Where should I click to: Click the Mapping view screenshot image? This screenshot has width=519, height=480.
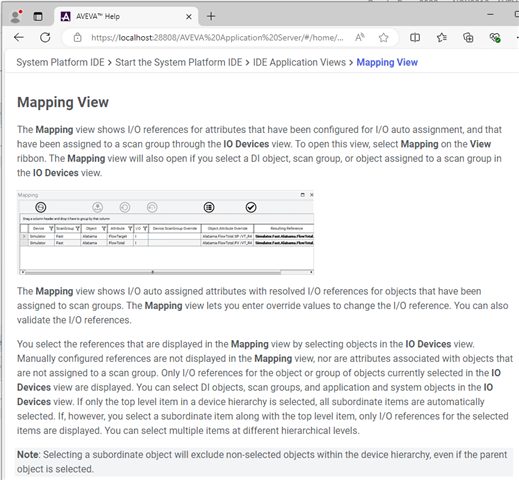[165, 233]
